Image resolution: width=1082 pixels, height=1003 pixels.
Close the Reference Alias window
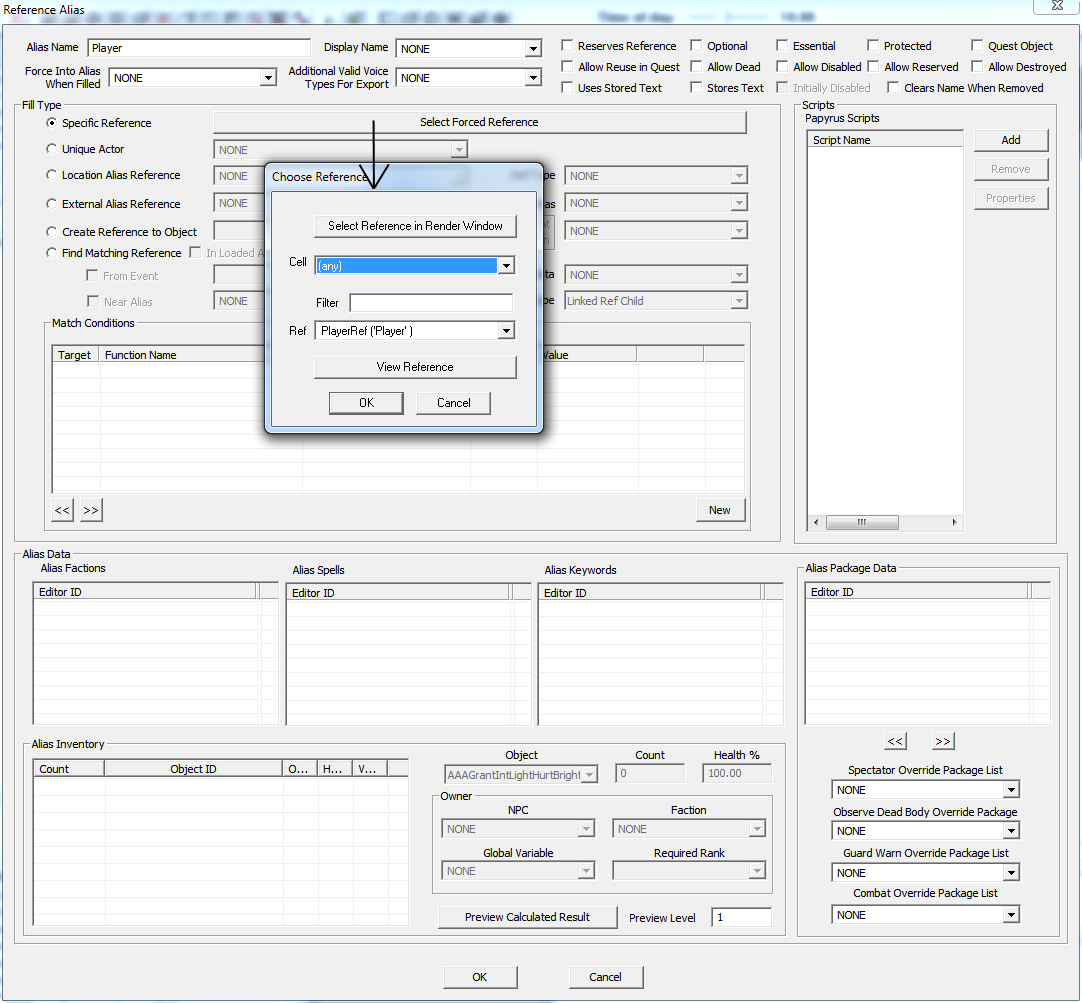pyautogui.click(x=1054, y=6)
